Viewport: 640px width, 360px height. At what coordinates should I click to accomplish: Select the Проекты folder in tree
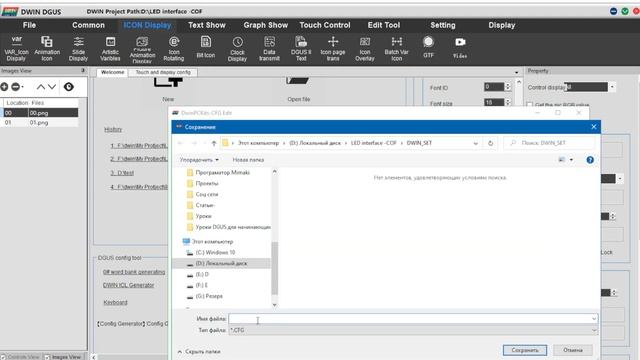(207, 183)
